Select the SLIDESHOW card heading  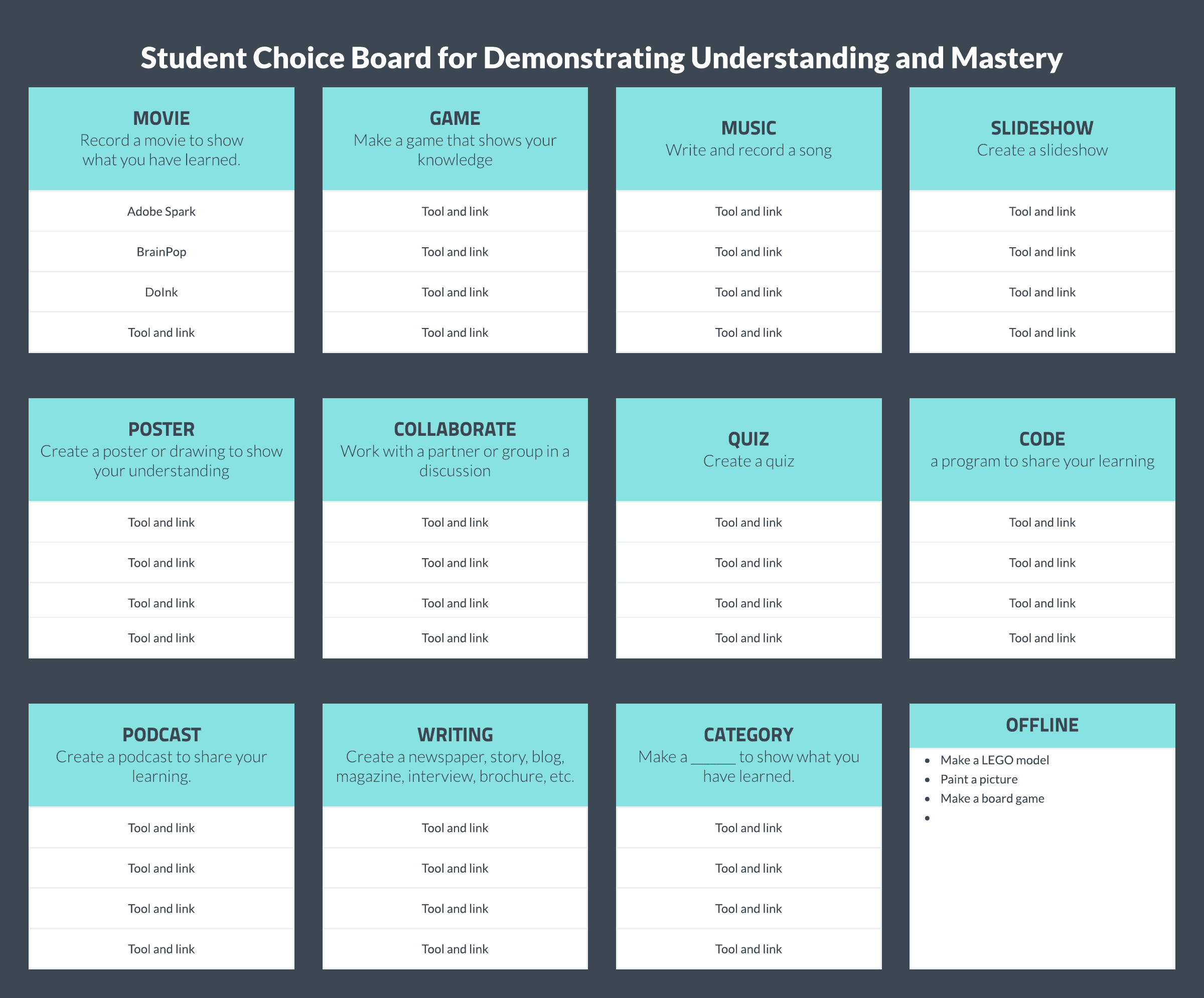(x=1042, y=128)
